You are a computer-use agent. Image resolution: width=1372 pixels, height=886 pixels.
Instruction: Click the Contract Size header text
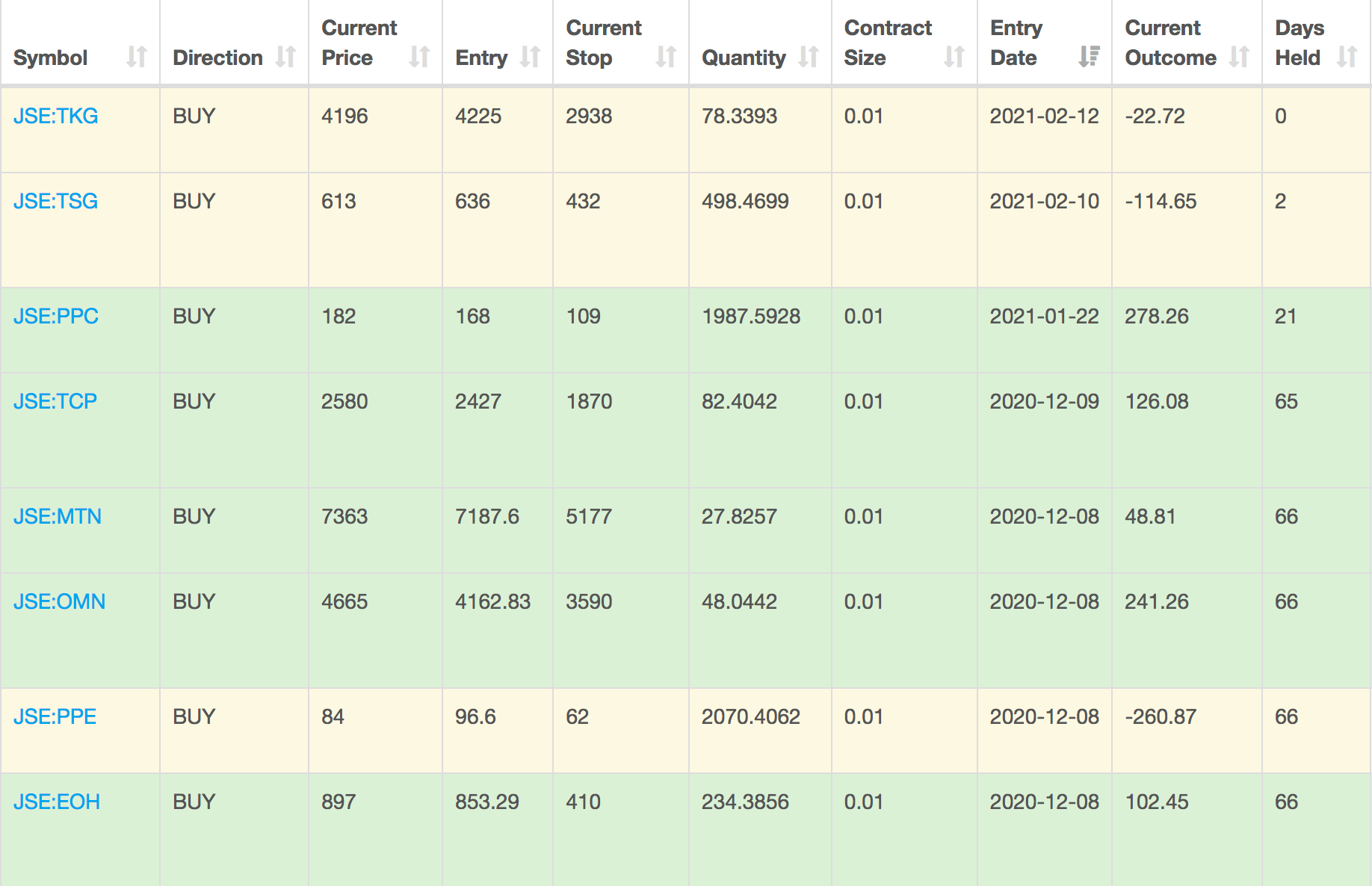point(888,43)
